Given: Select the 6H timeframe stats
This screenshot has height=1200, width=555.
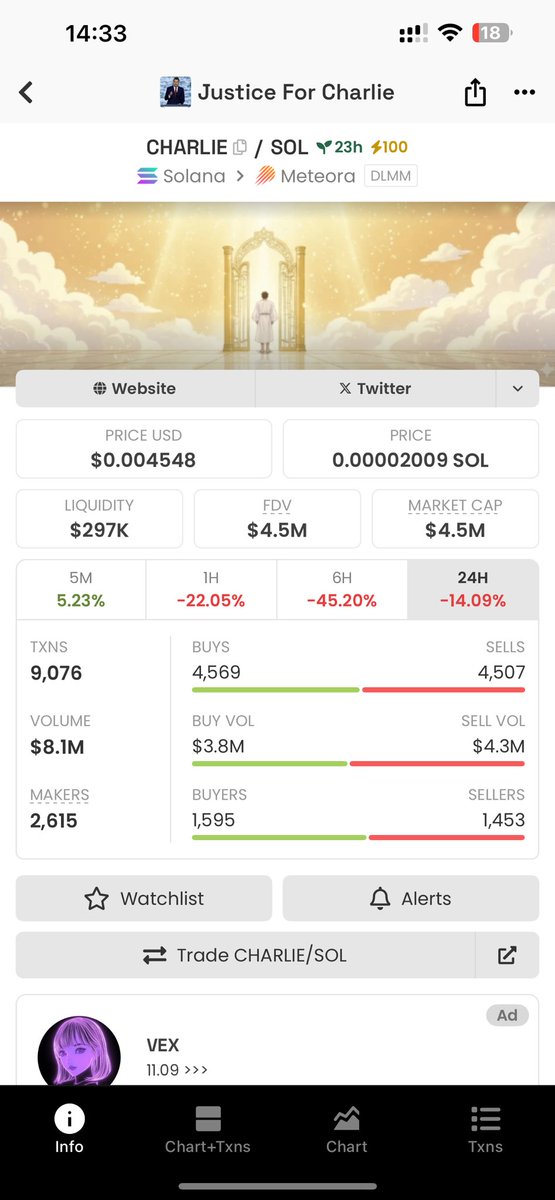Looking at the screenshot, I should 342,590.
